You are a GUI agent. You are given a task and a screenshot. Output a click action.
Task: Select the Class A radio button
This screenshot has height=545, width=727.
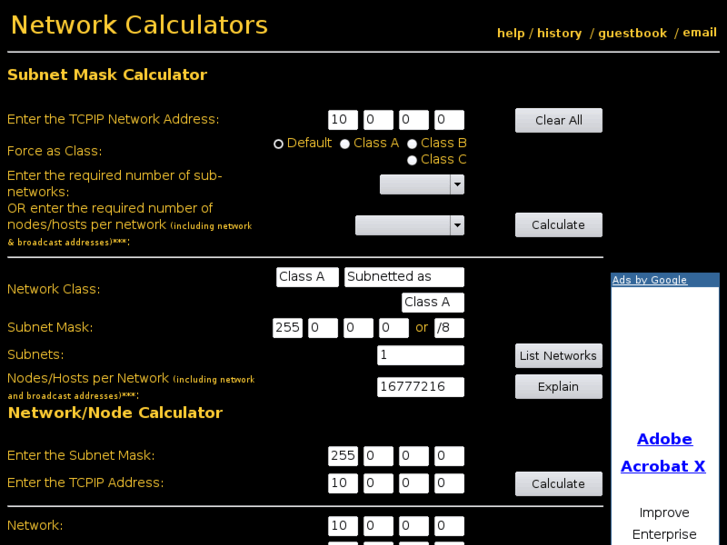coord(344,144)
